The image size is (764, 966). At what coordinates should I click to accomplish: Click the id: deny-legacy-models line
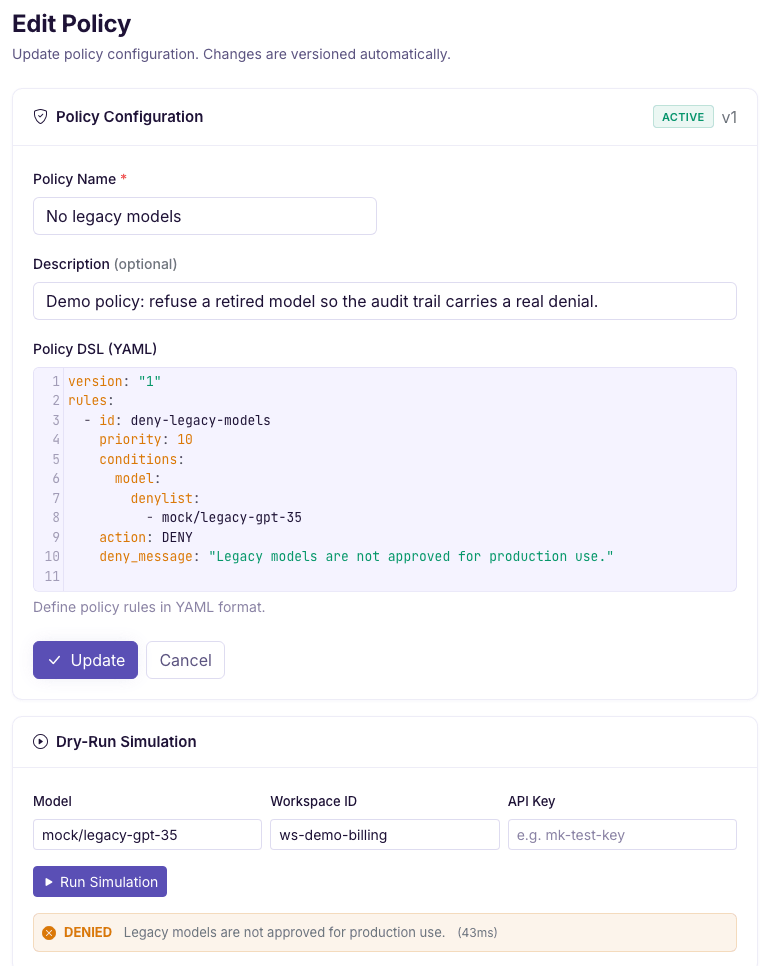point(177,420)
